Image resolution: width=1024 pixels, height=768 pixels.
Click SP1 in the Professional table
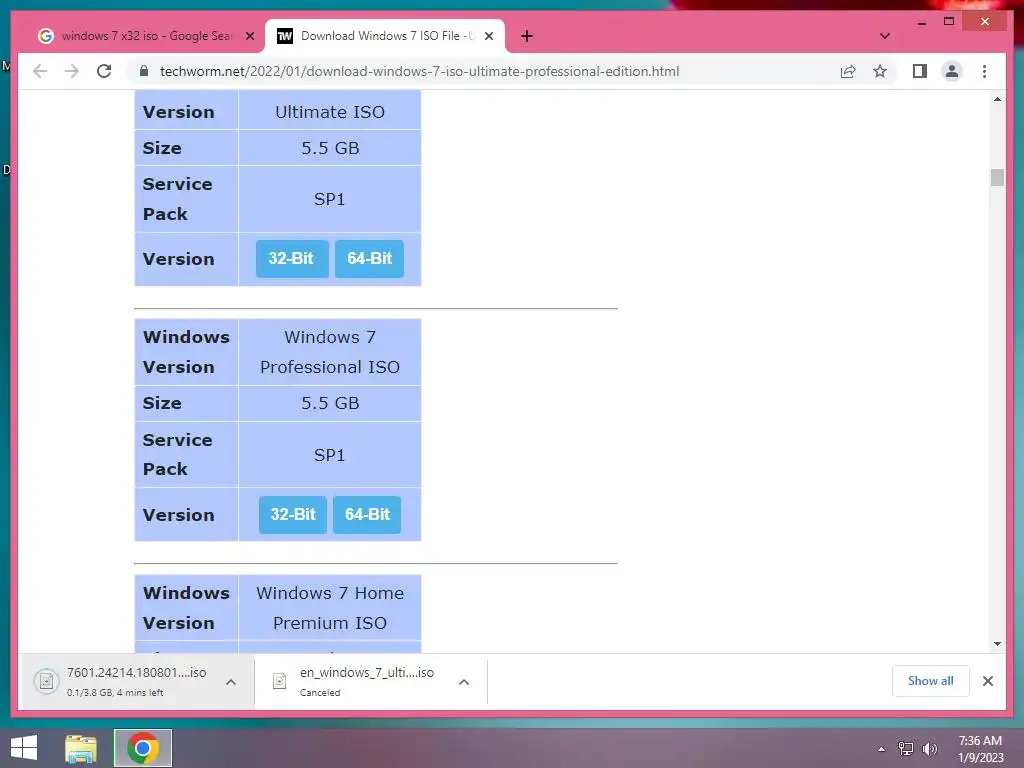click(329, 455)
